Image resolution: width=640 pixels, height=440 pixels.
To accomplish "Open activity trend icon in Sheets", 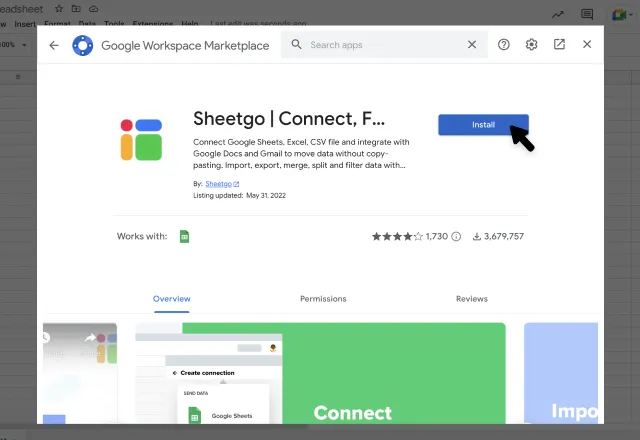I will coord(558,15).
